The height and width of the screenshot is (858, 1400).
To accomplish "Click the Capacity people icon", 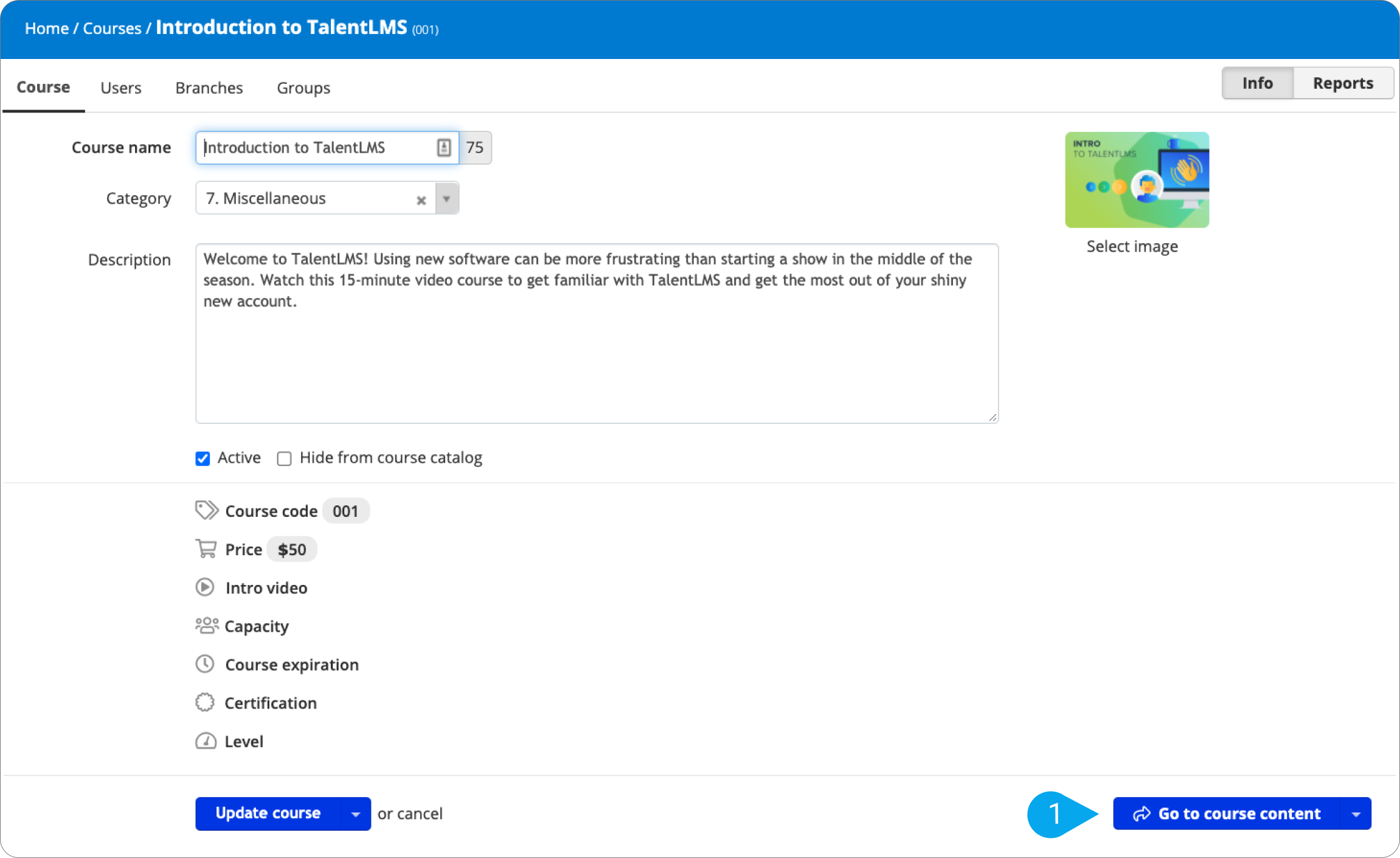I will [206, 626].
